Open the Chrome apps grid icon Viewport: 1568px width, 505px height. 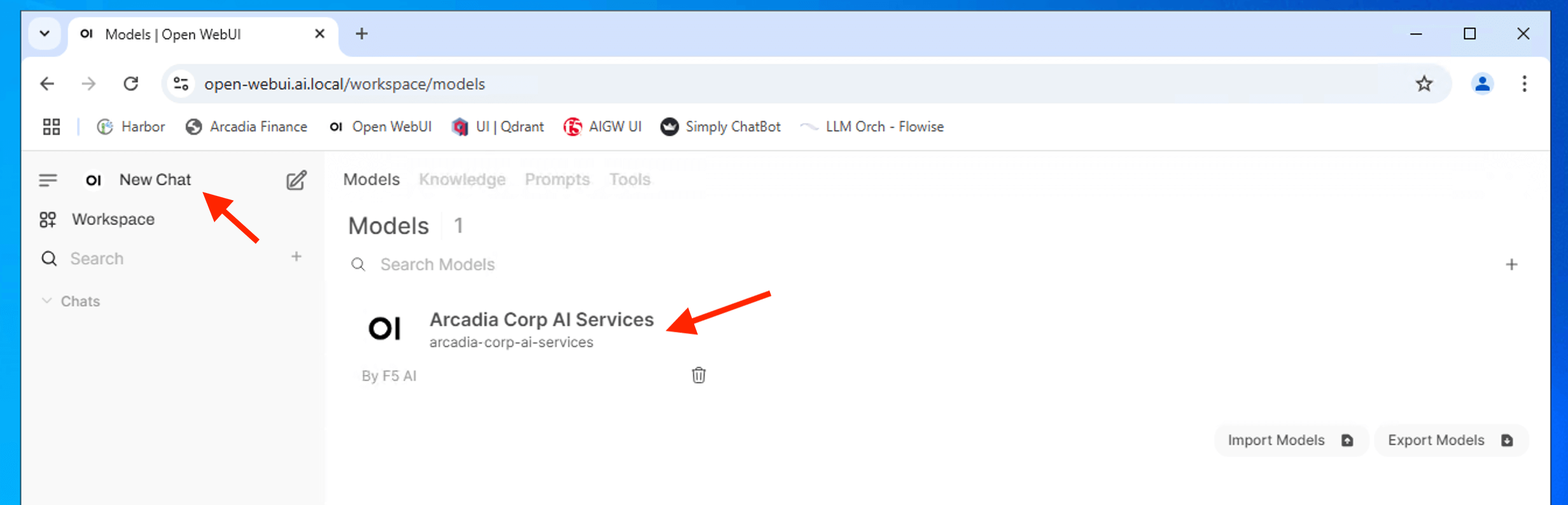(52, 127)
